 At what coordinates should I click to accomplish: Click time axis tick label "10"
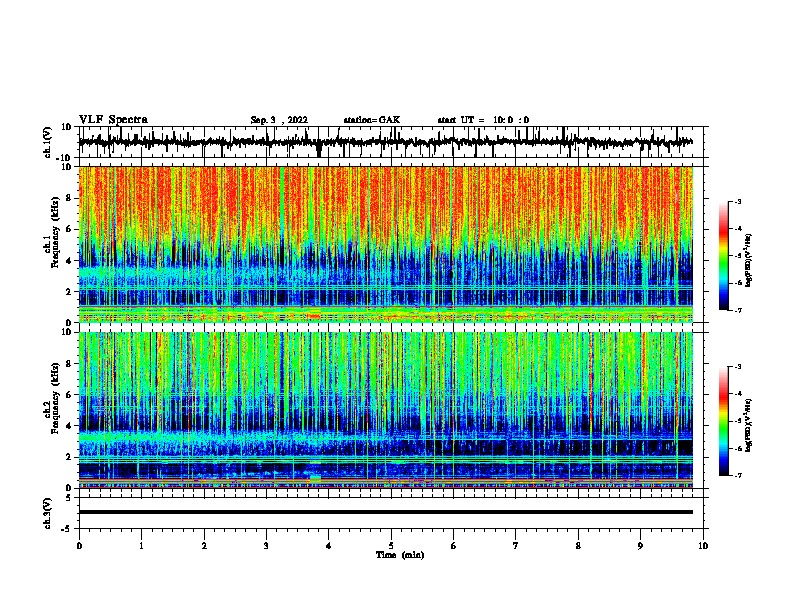(703, 546)
